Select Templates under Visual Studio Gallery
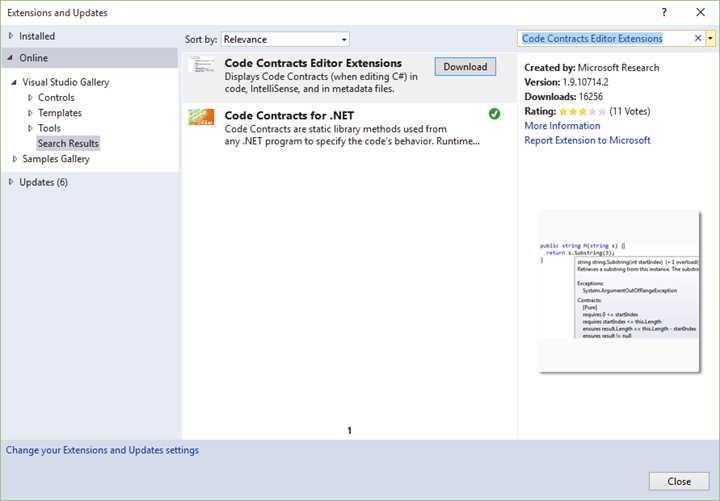Viewport: 720px width, 501px height. (60, 113)
